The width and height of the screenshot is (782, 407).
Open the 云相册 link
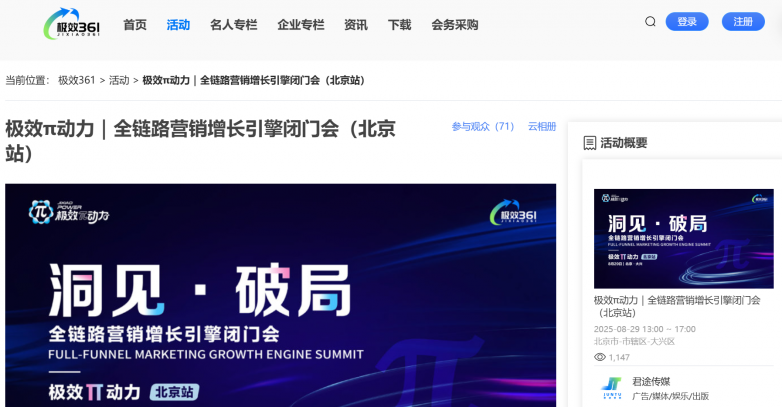tap(542, 127)
